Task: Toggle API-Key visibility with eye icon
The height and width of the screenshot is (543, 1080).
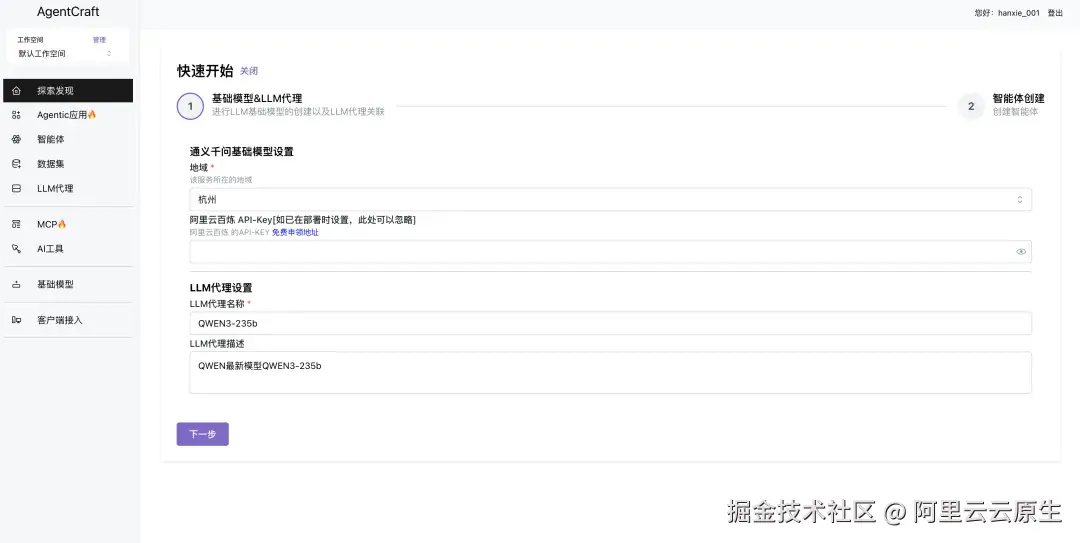Action: coord(1021,252)
